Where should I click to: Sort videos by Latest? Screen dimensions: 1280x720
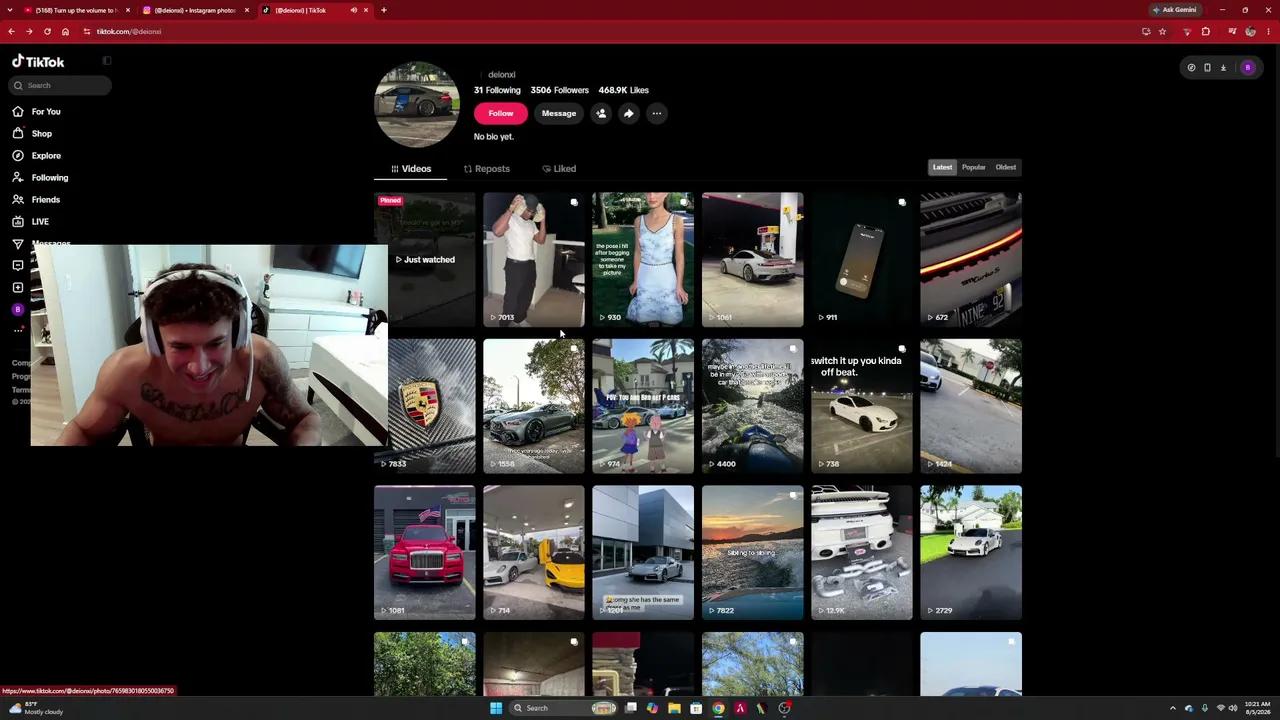(942, 167)
